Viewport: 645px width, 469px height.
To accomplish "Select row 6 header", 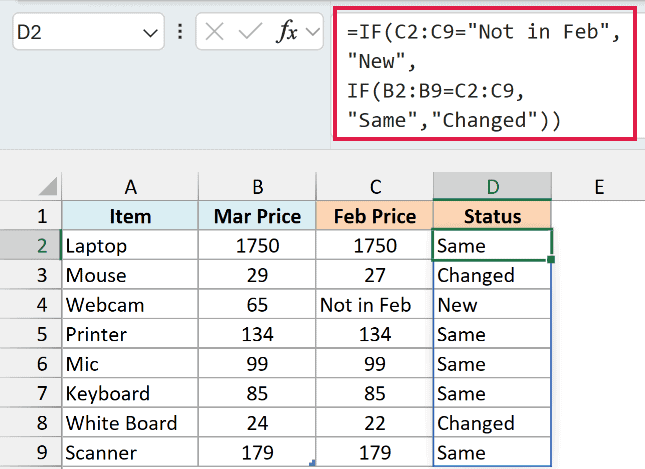I will click(31, 363).
